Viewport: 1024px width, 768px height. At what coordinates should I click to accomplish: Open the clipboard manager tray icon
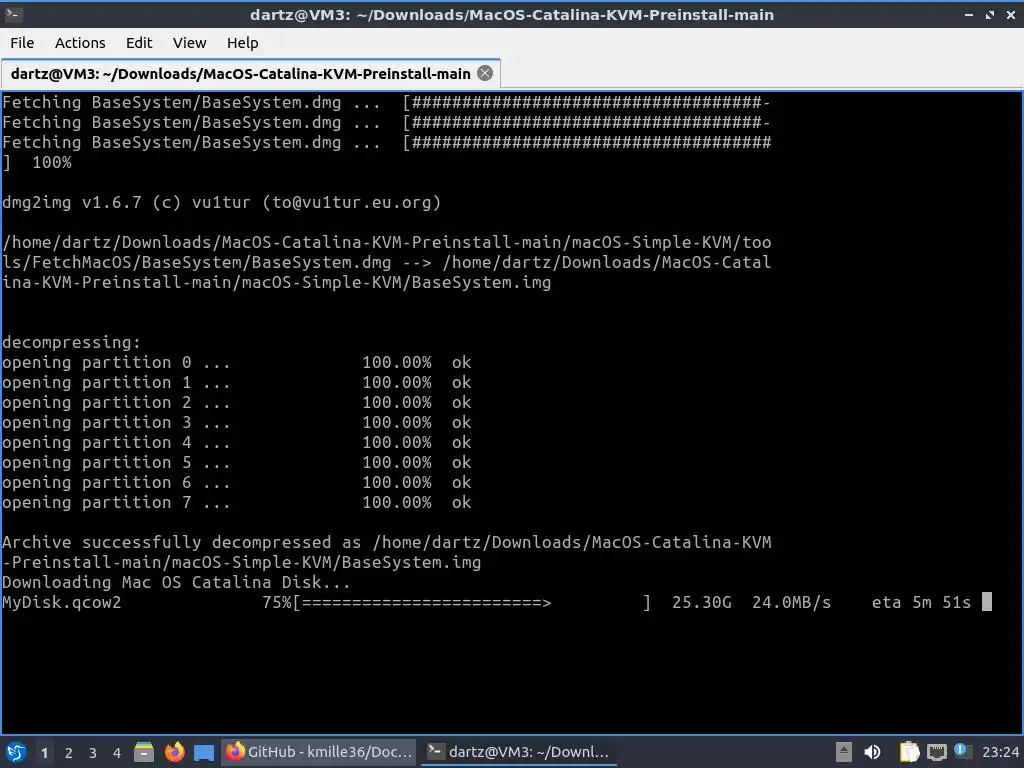909,752
